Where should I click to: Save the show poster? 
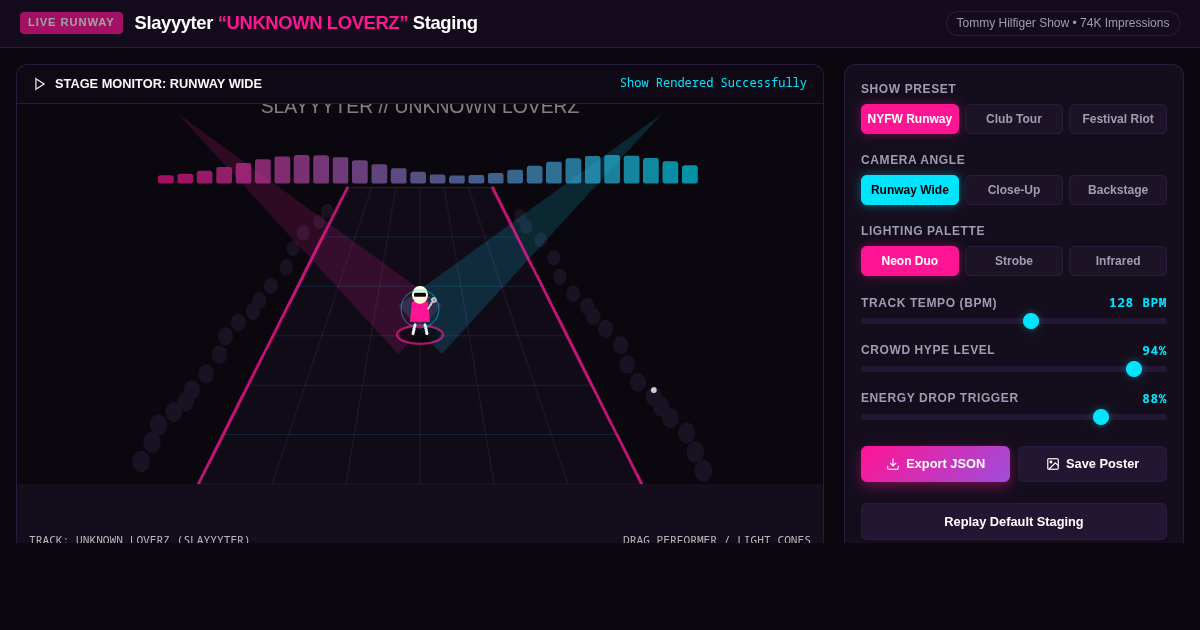pyautogui.click(x=1092, y=464)
